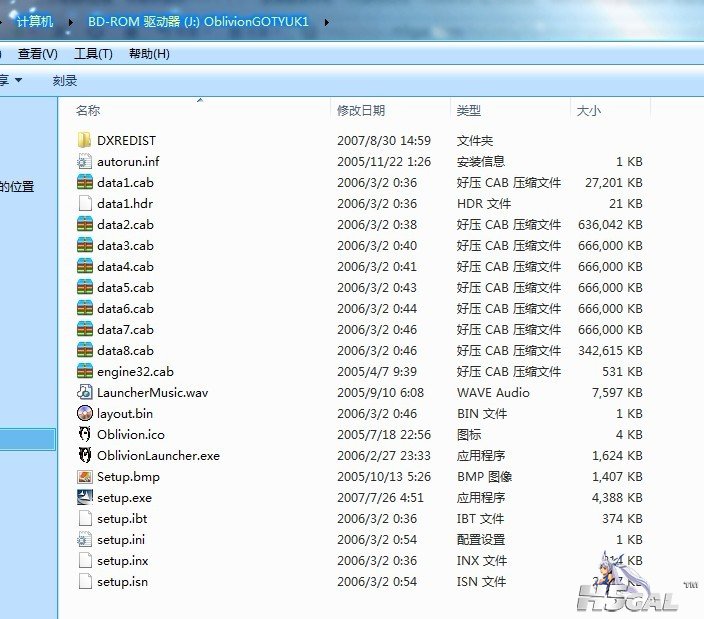Click the data1.cab archive icon
The width and height of the screenshot is (704, 619).
(84, 183)
